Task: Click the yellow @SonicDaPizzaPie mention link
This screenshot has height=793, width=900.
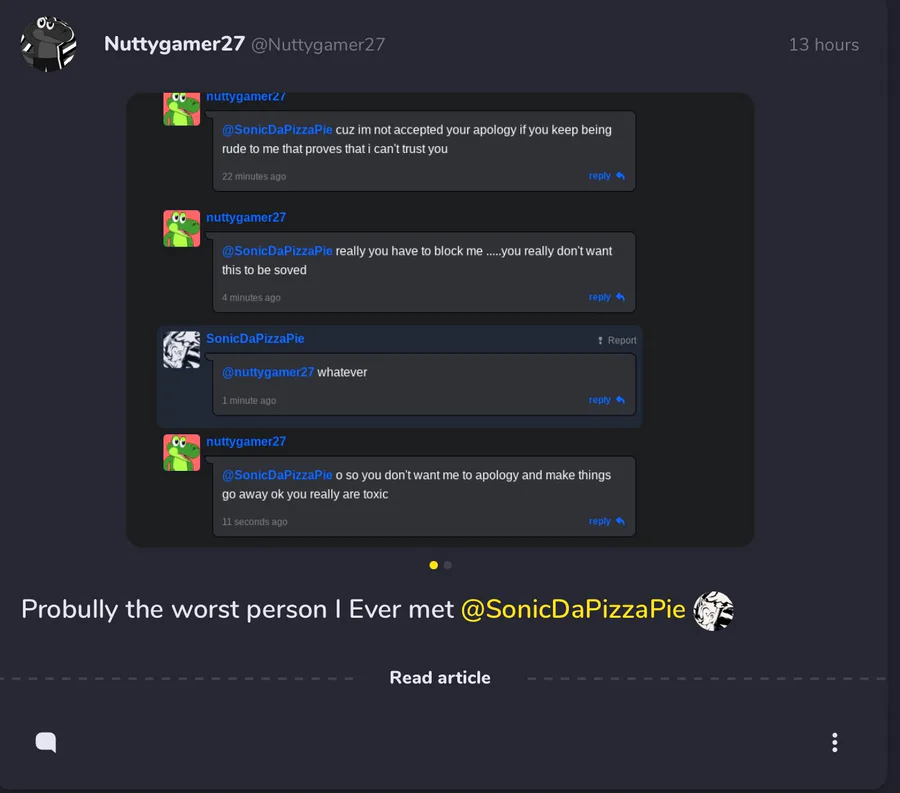Action: pyautogui.click(x=573, y=609)
